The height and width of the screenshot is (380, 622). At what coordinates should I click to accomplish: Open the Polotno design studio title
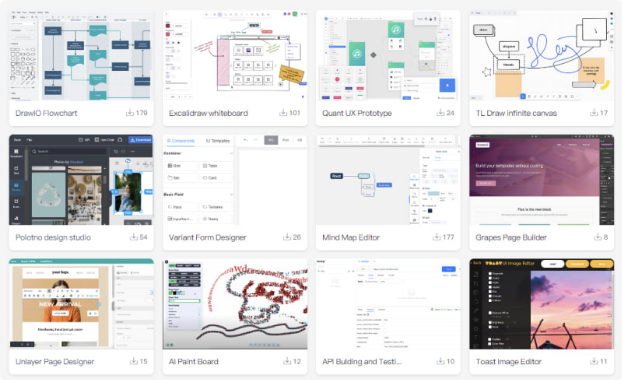(x=53, y=237)
